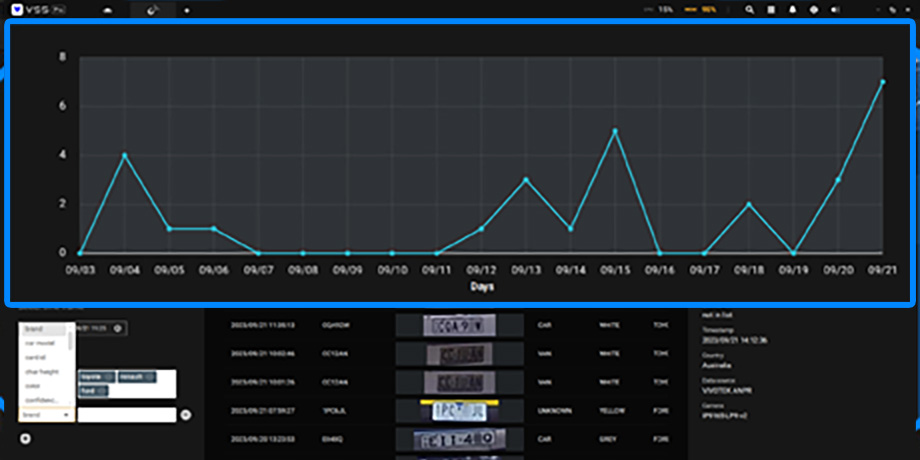
Task: Click the chart peak point at 09/21
Action: 883,82
